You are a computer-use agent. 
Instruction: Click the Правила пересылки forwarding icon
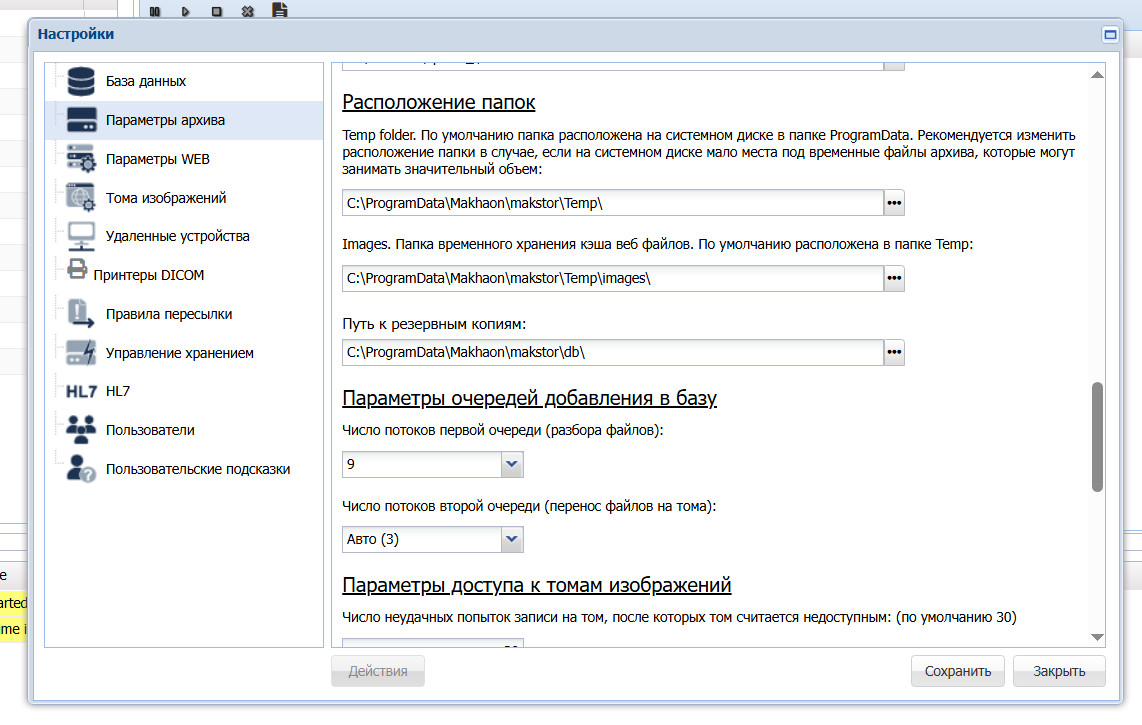point(81,313)
